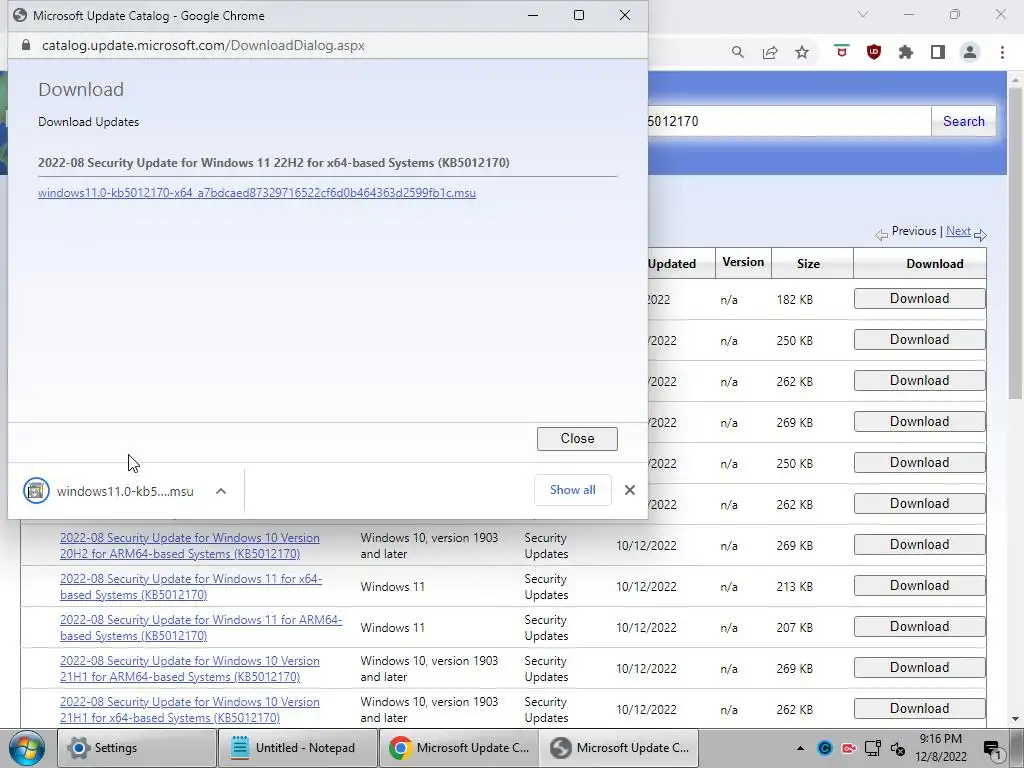Click the blue circular C tray icon
This screenshot has width=1024, height=768.
(825, 748)
